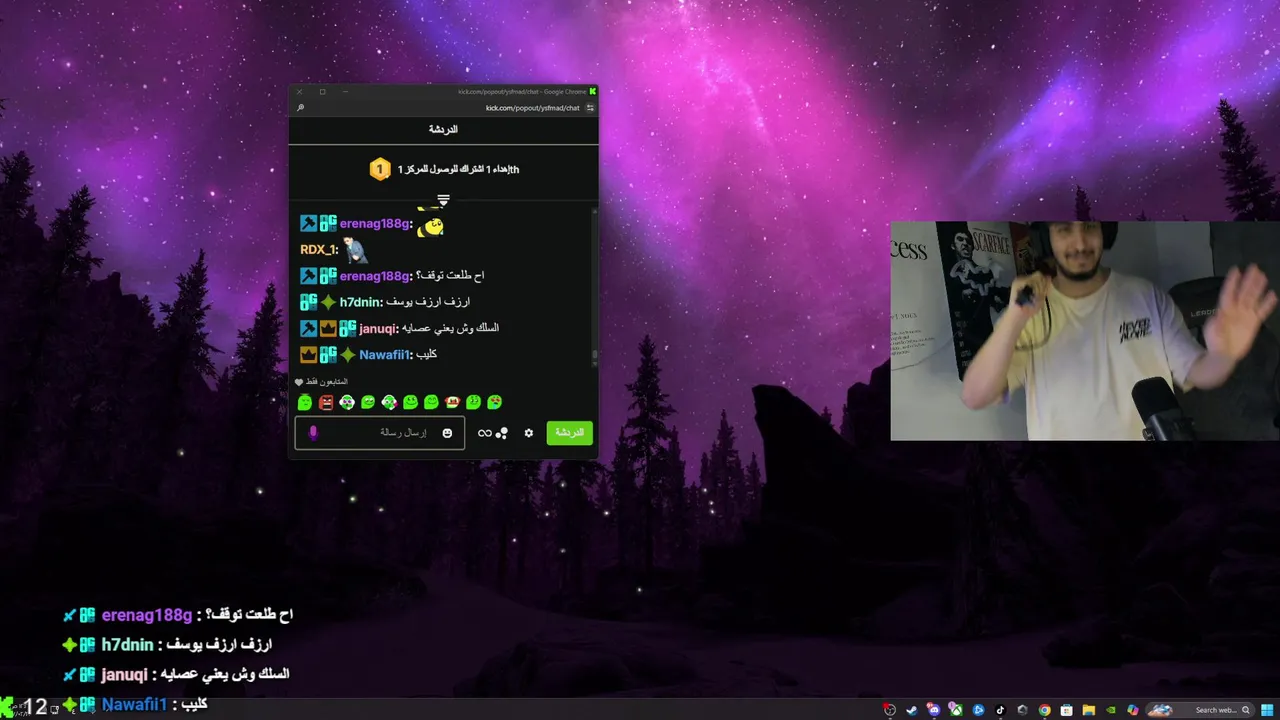This screenshot has height=720, width=1280.
Task: Open Discord from the taskbar
Action: pos(934,710)
